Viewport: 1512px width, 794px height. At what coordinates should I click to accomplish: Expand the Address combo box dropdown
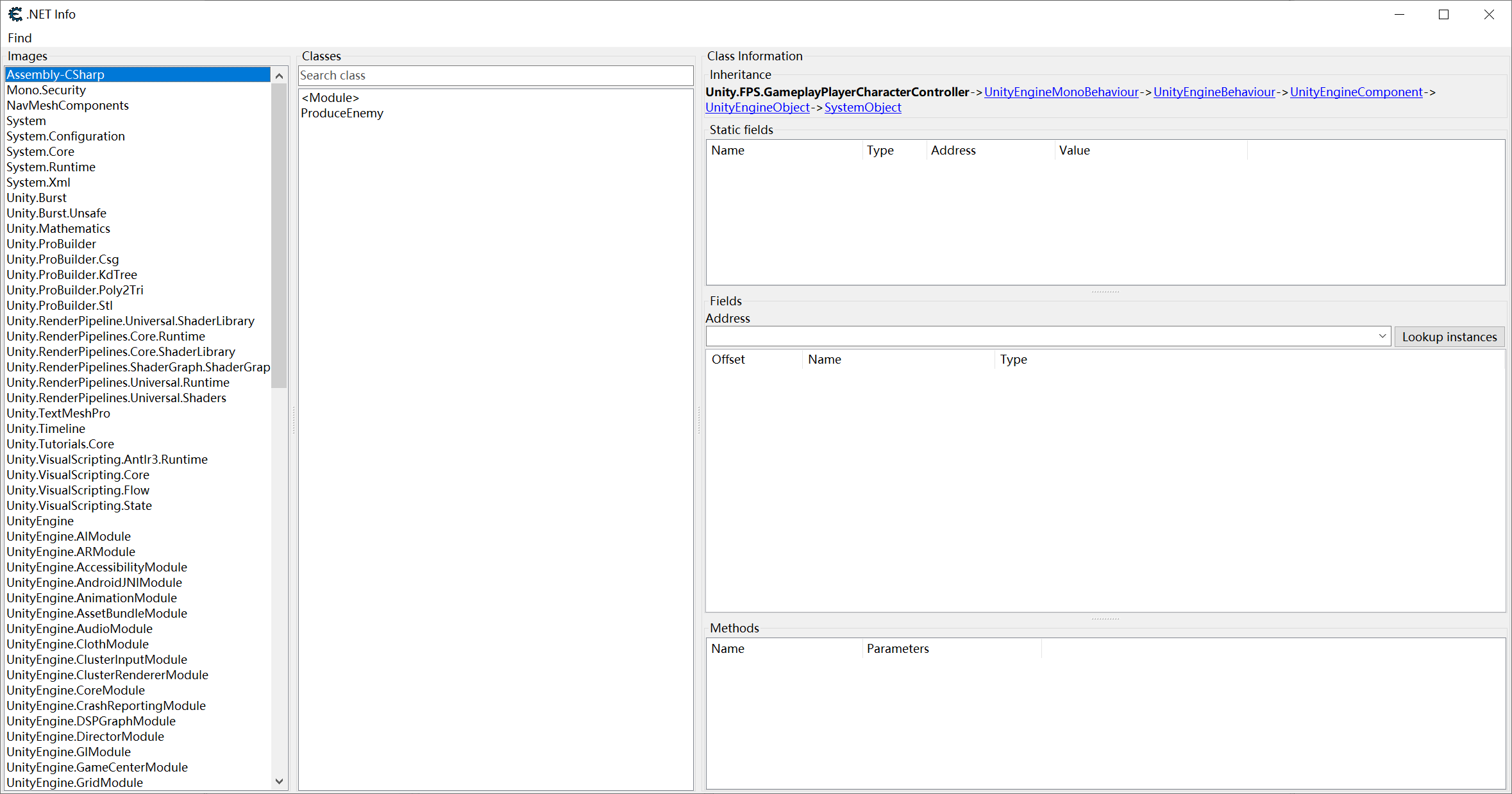1382,337
